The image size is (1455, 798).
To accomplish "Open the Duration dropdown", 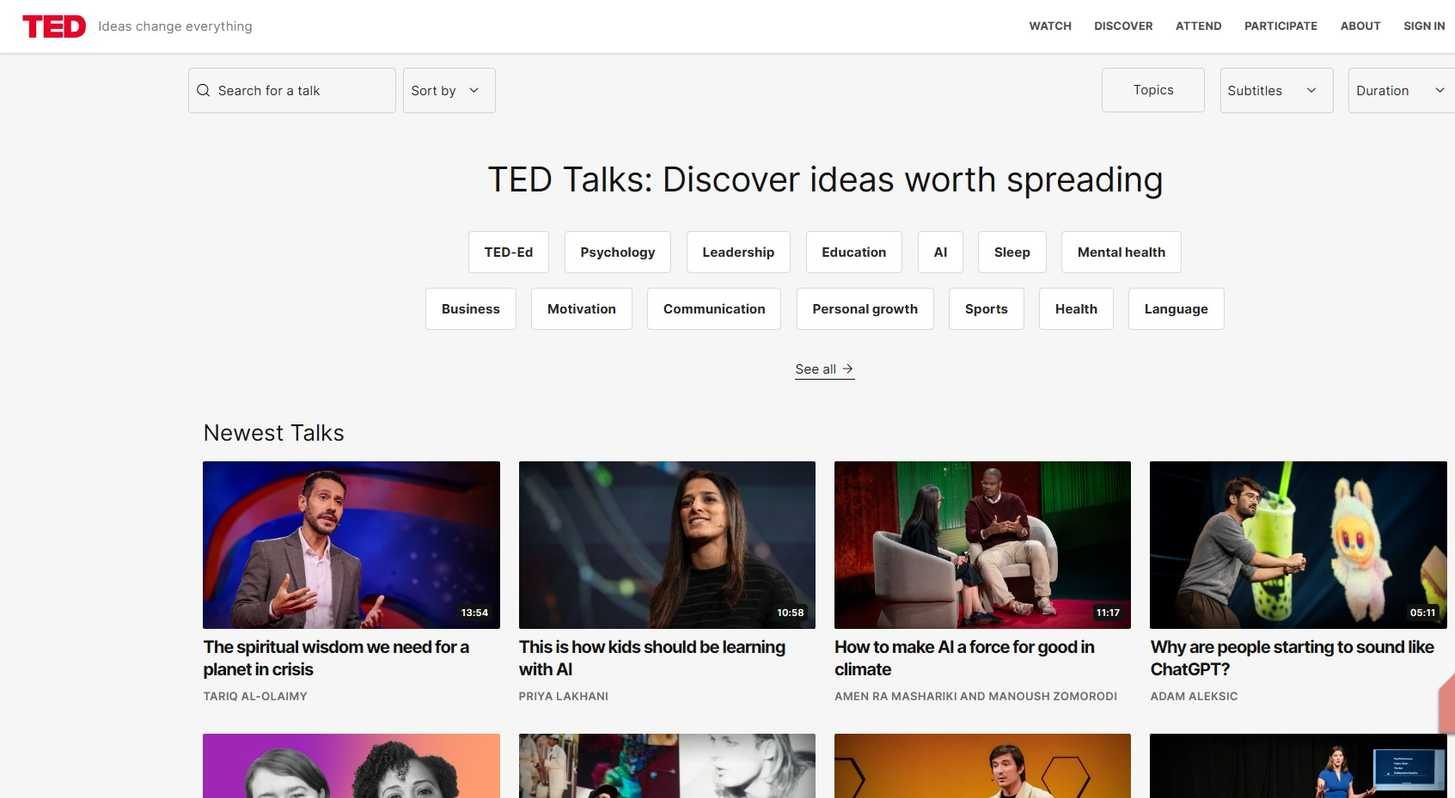I will coord(1399,90).
